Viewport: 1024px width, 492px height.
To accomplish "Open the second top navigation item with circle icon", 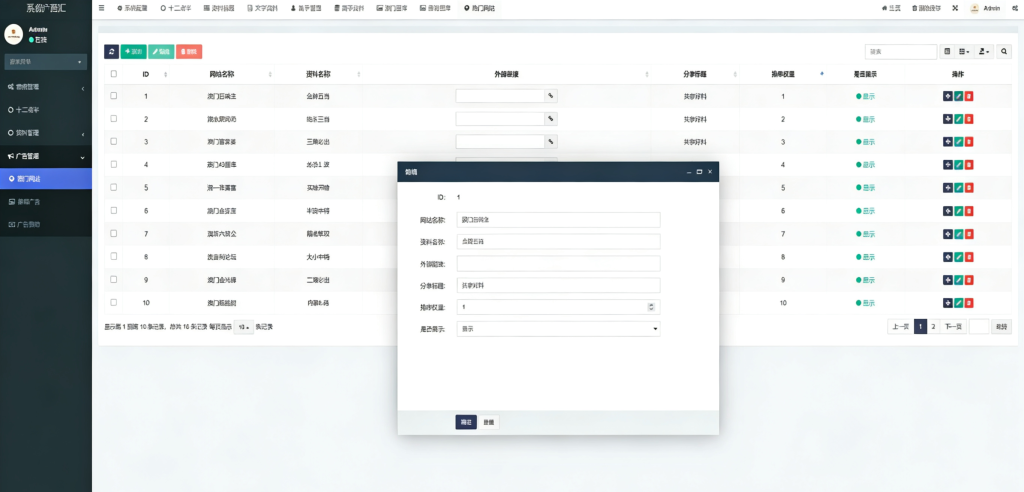I will [x=176, y=8].
